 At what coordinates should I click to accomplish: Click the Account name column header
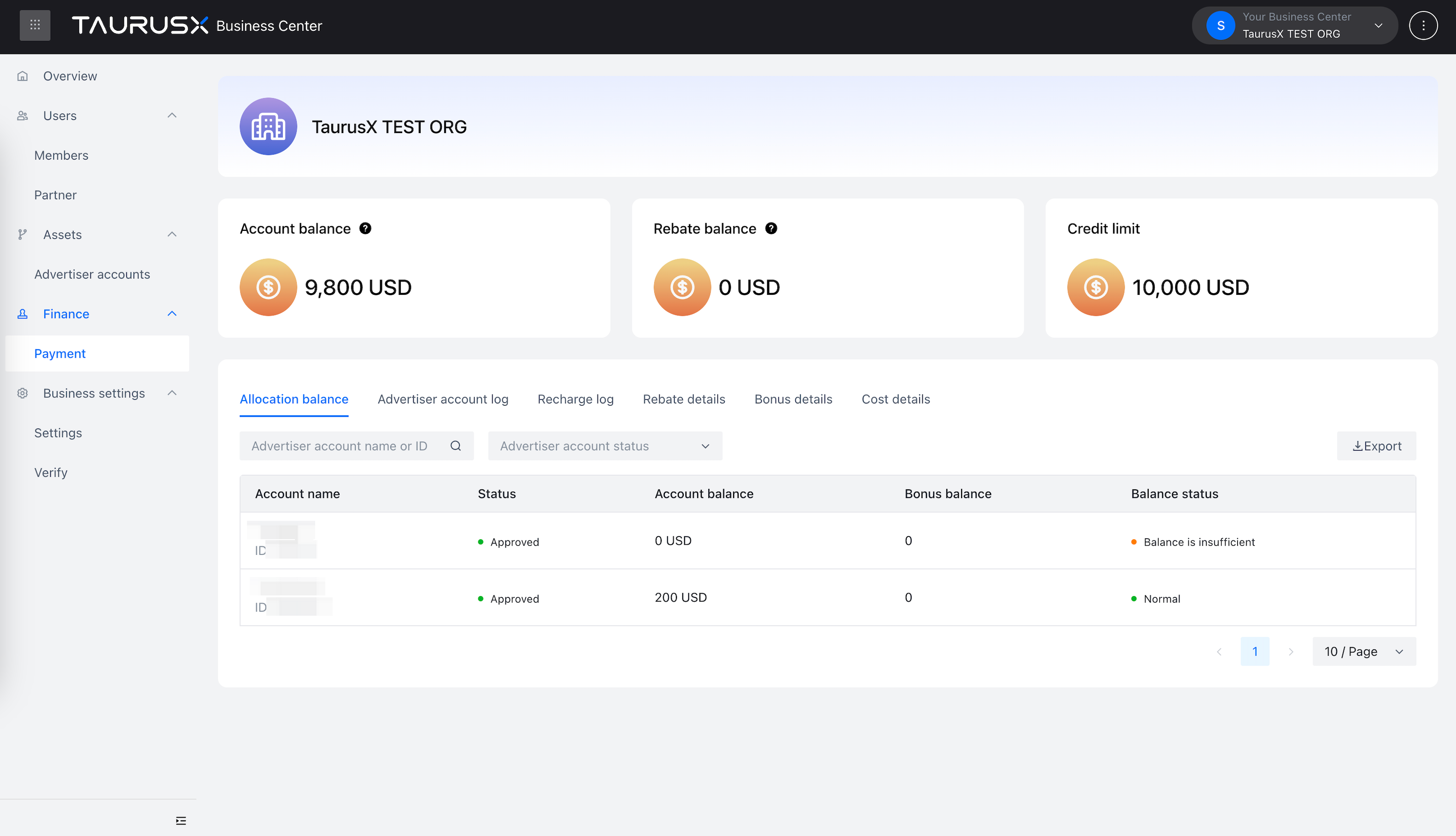[x=297, y=494]
